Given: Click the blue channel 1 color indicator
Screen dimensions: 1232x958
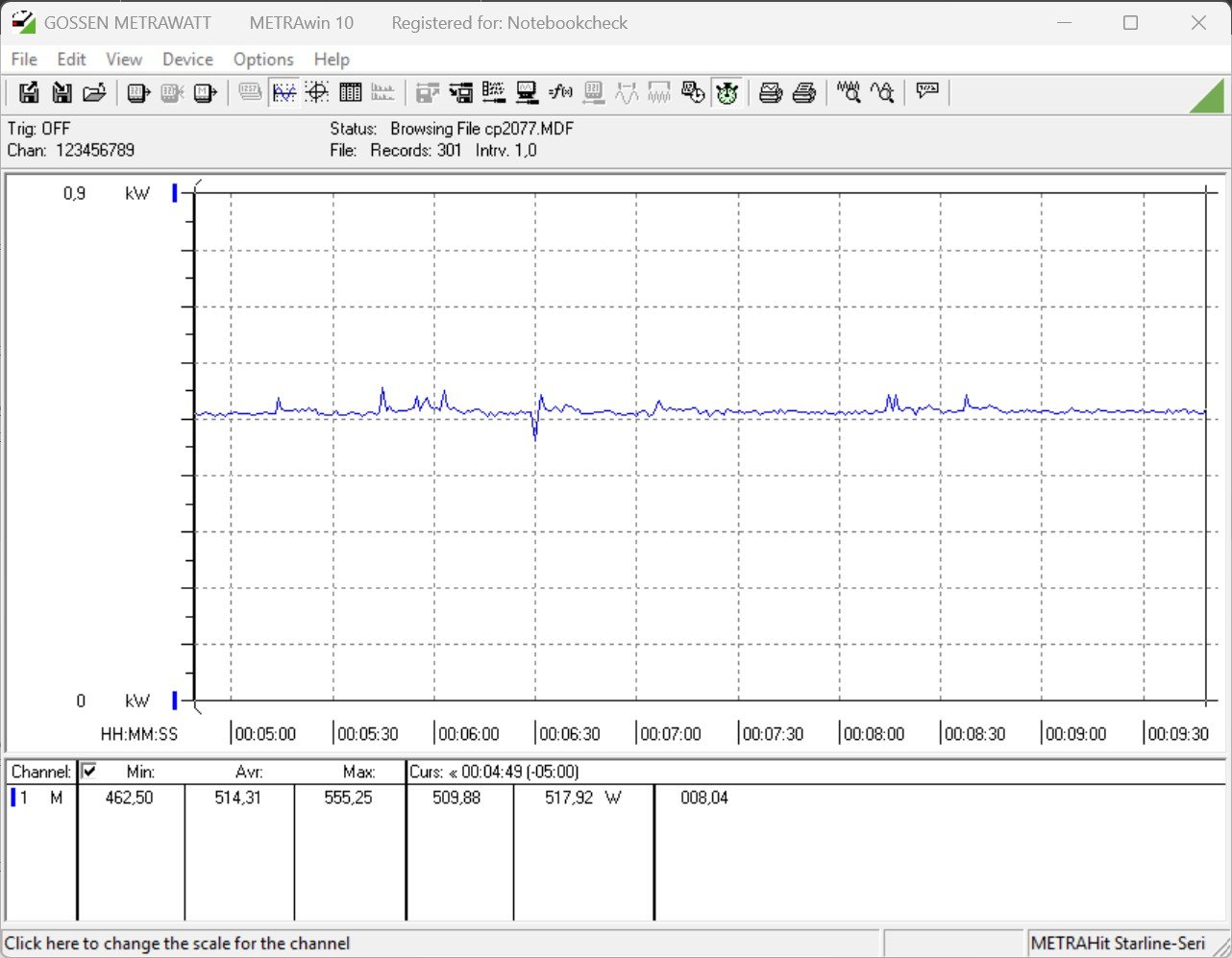Looking at the screenshot, I should (x=13, y=798).
